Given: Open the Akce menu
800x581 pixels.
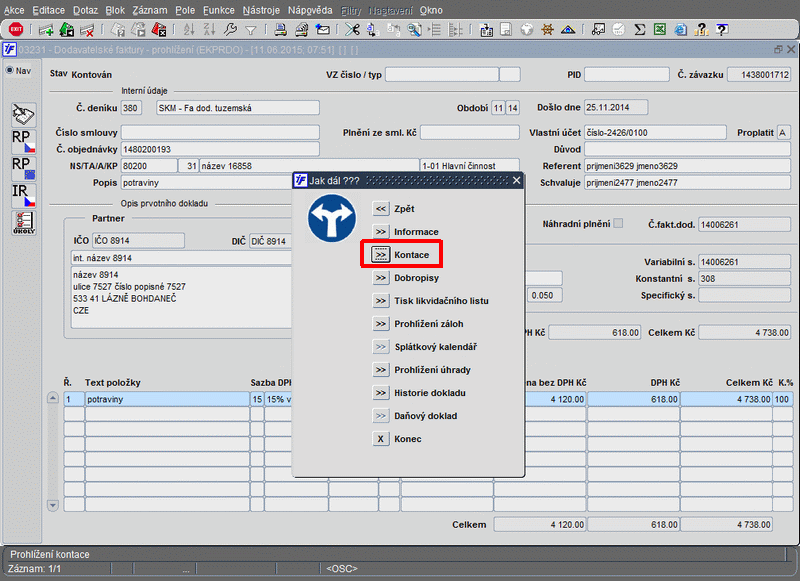Looking at the screenshot, I should tap(14, 10).
